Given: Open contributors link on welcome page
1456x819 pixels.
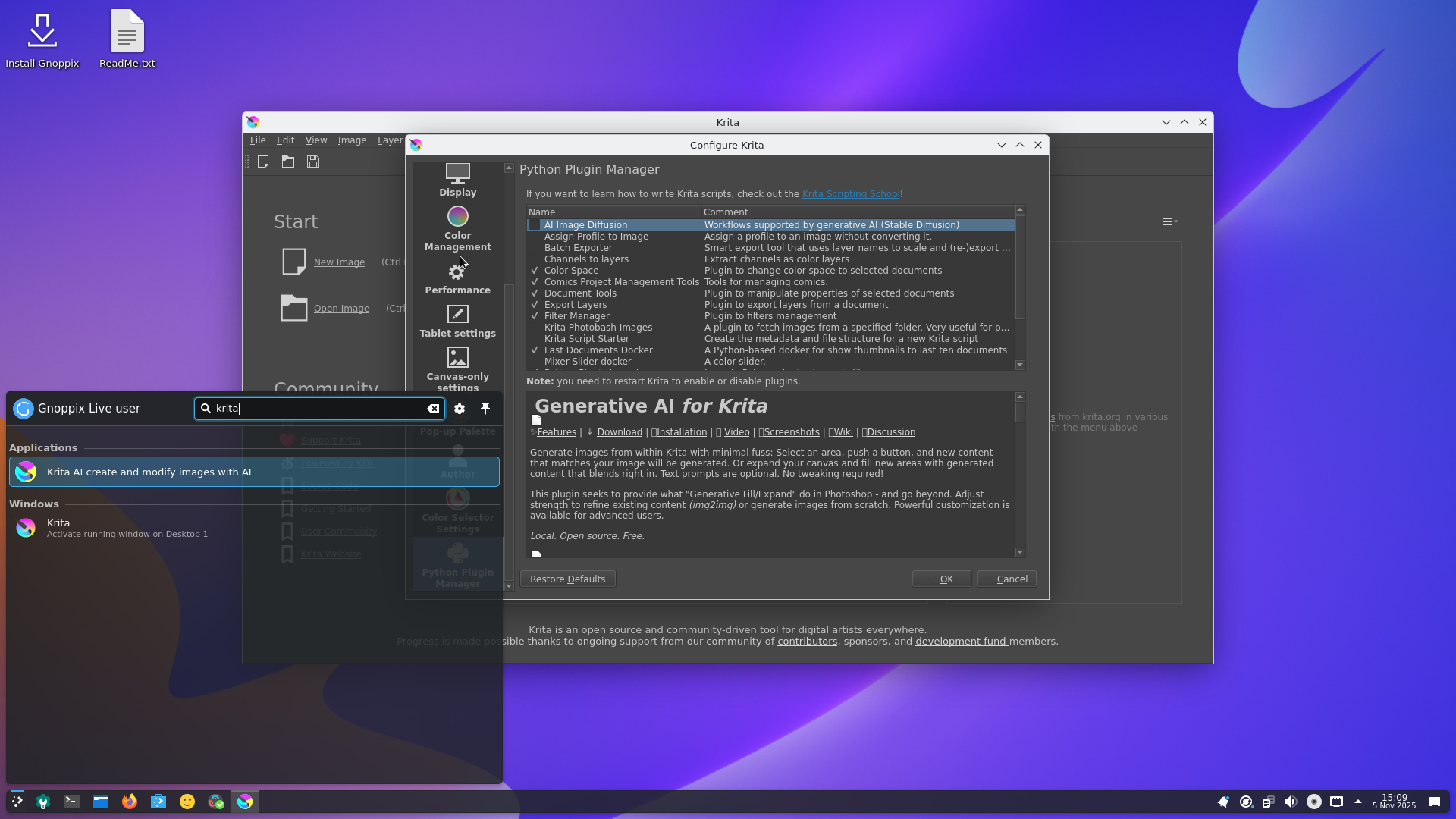Looking at the screenshot, I should pos(807,642).
